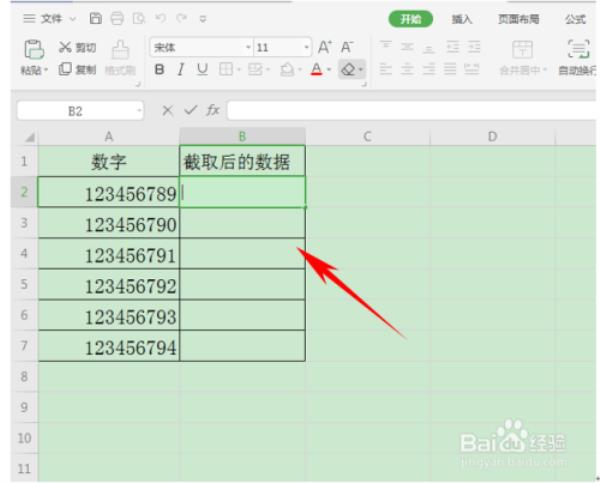Click 复制 (Copy) button
Screen dimensions: 600x483
(x=77, y=69)
